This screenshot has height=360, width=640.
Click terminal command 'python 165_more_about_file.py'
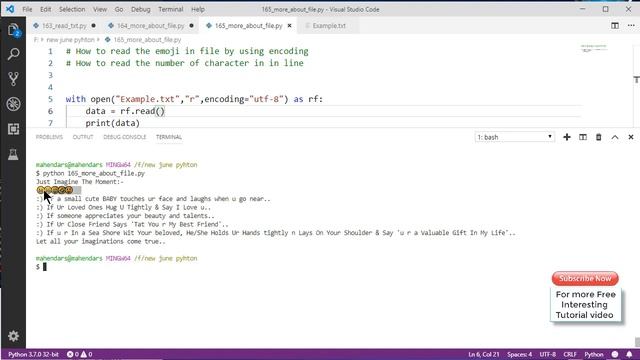pyautogui.click(x=93, y=173)
